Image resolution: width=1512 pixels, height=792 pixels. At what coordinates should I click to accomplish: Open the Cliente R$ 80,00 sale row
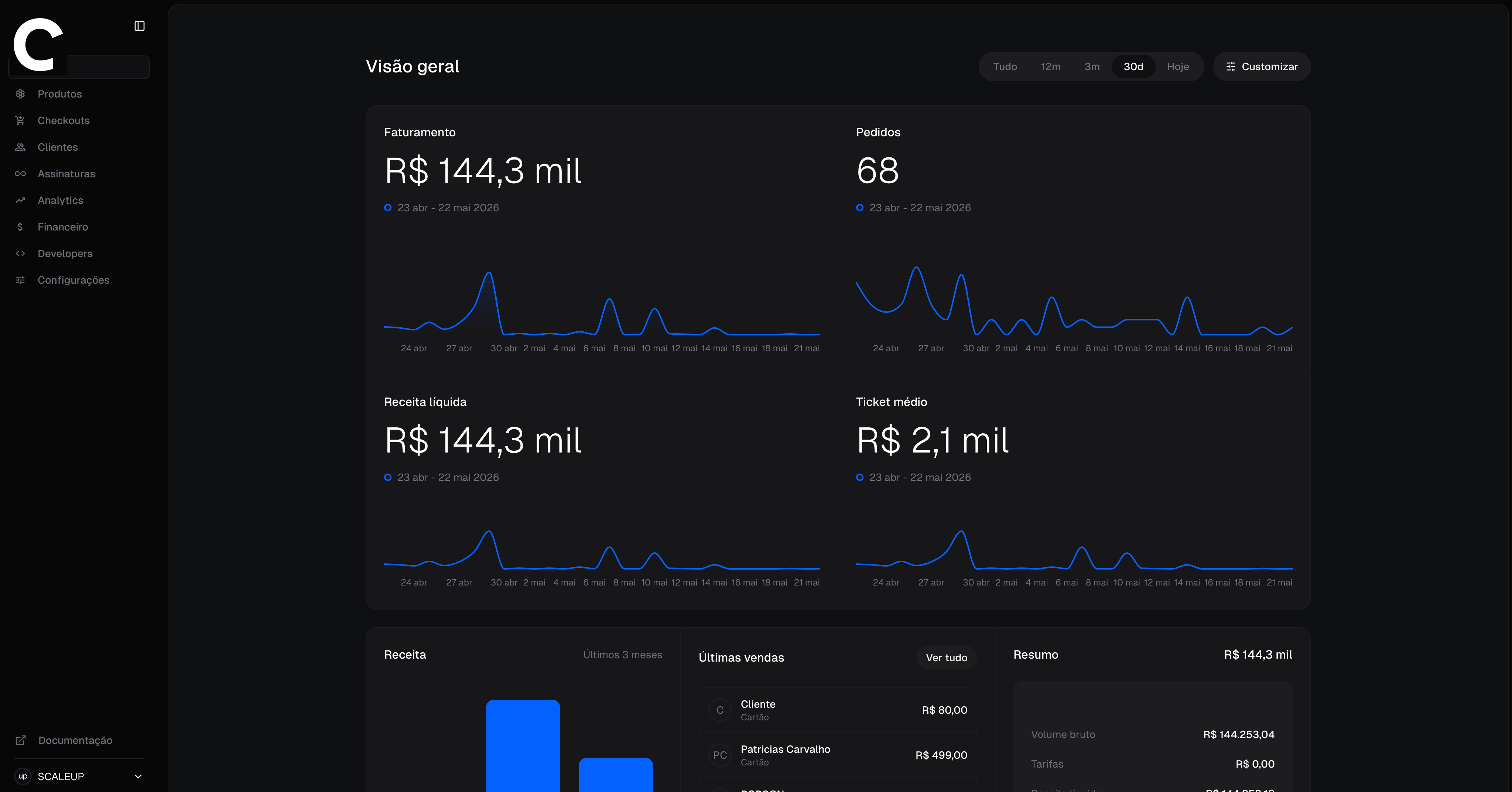click(838, 710)
